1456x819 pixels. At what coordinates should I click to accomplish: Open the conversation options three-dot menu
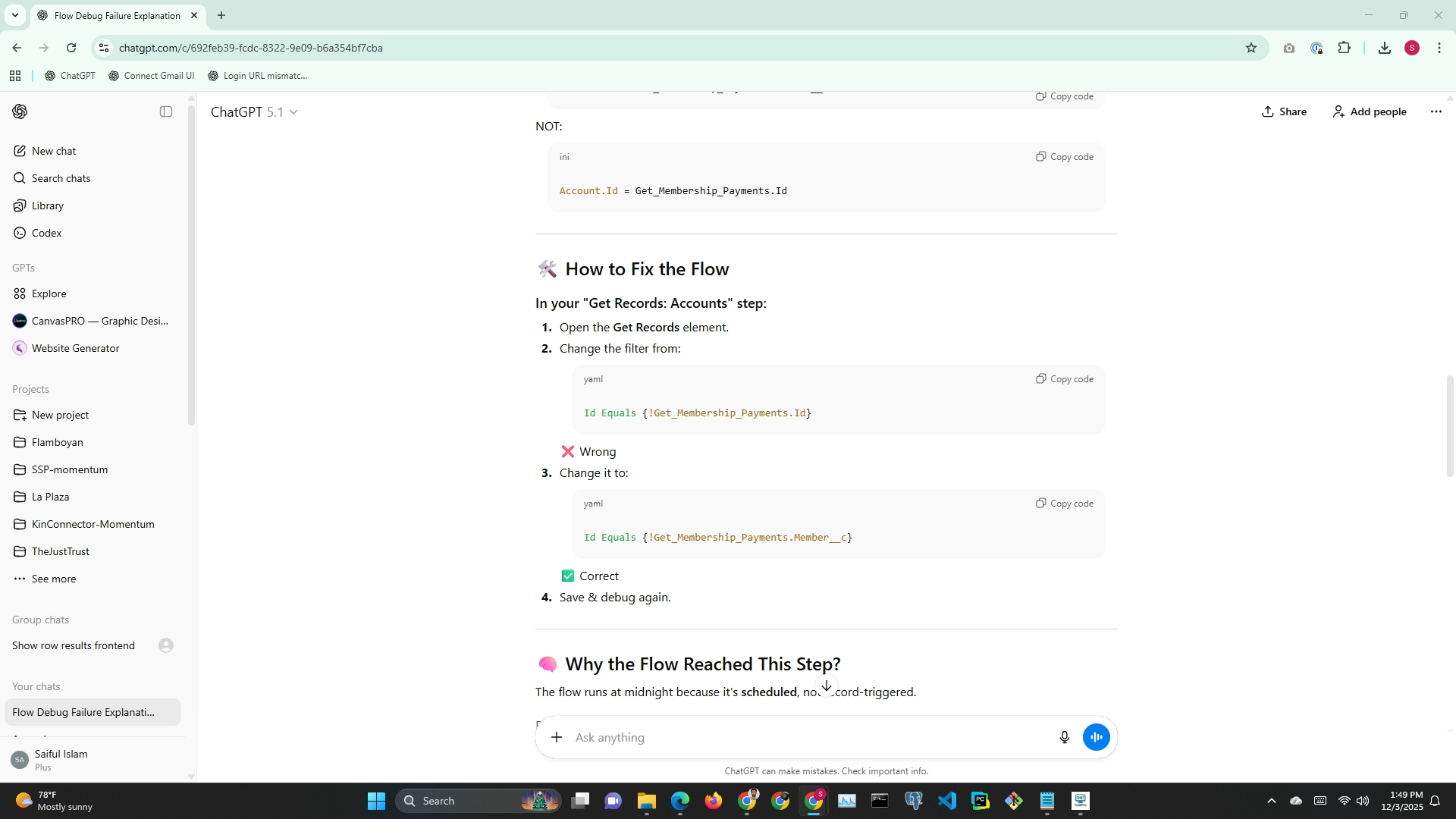point(1436,111)
